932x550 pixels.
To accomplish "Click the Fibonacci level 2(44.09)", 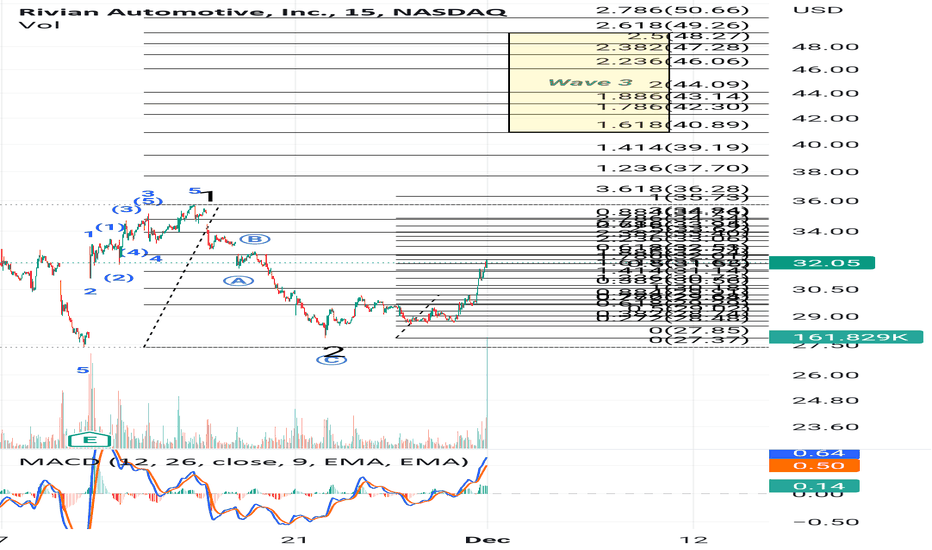I will [698, 85].
